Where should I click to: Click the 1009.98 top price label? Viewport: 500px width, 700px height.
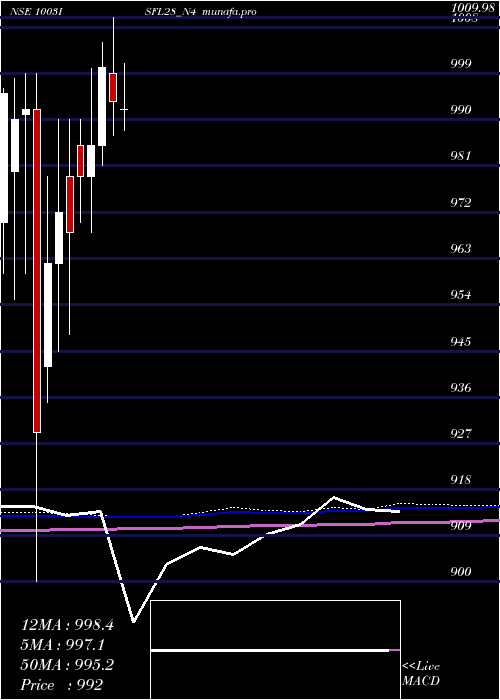pos(471,8)
